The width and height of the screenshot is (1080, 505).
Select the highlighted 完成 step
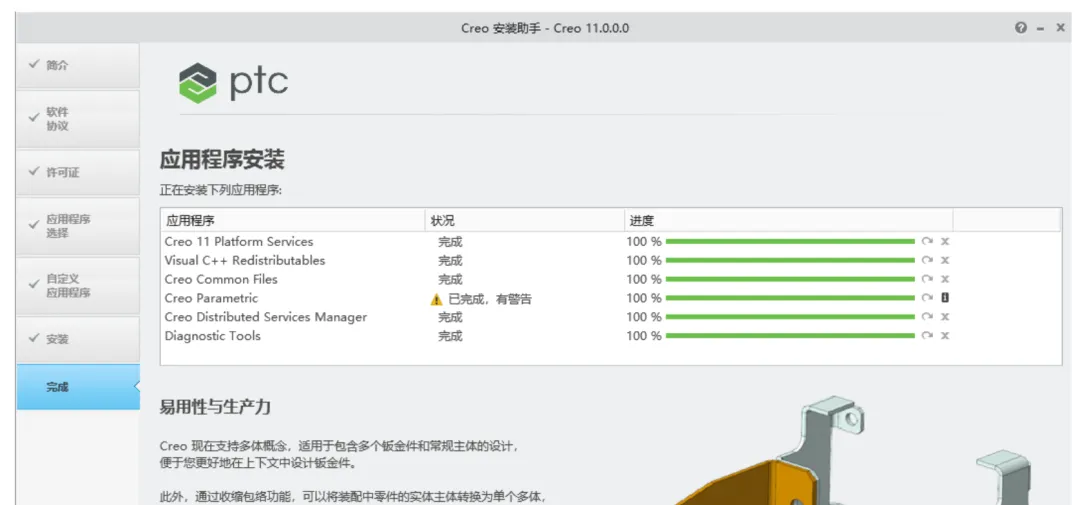tap(78, 387)
